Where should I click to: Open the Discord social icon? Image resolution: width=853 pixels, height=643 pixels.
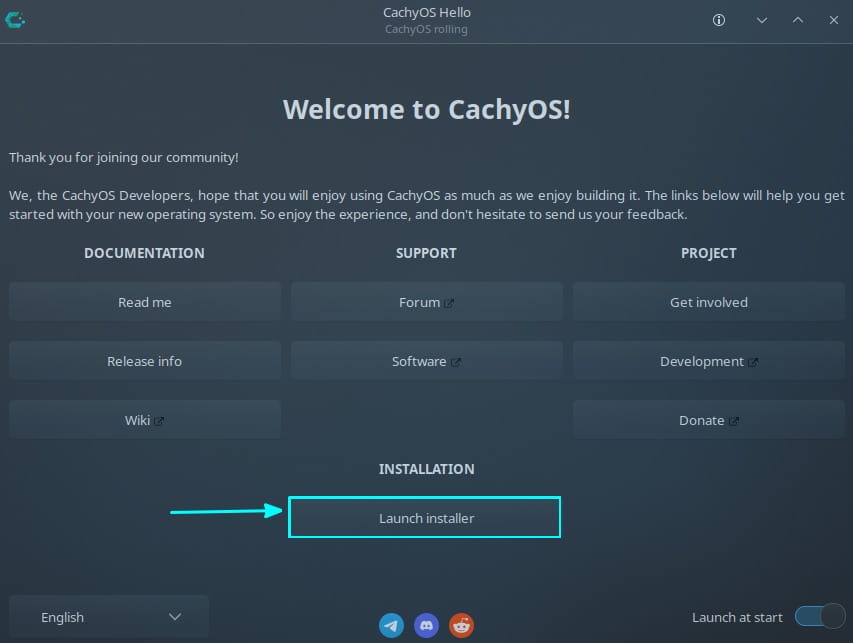pos(426,626)
